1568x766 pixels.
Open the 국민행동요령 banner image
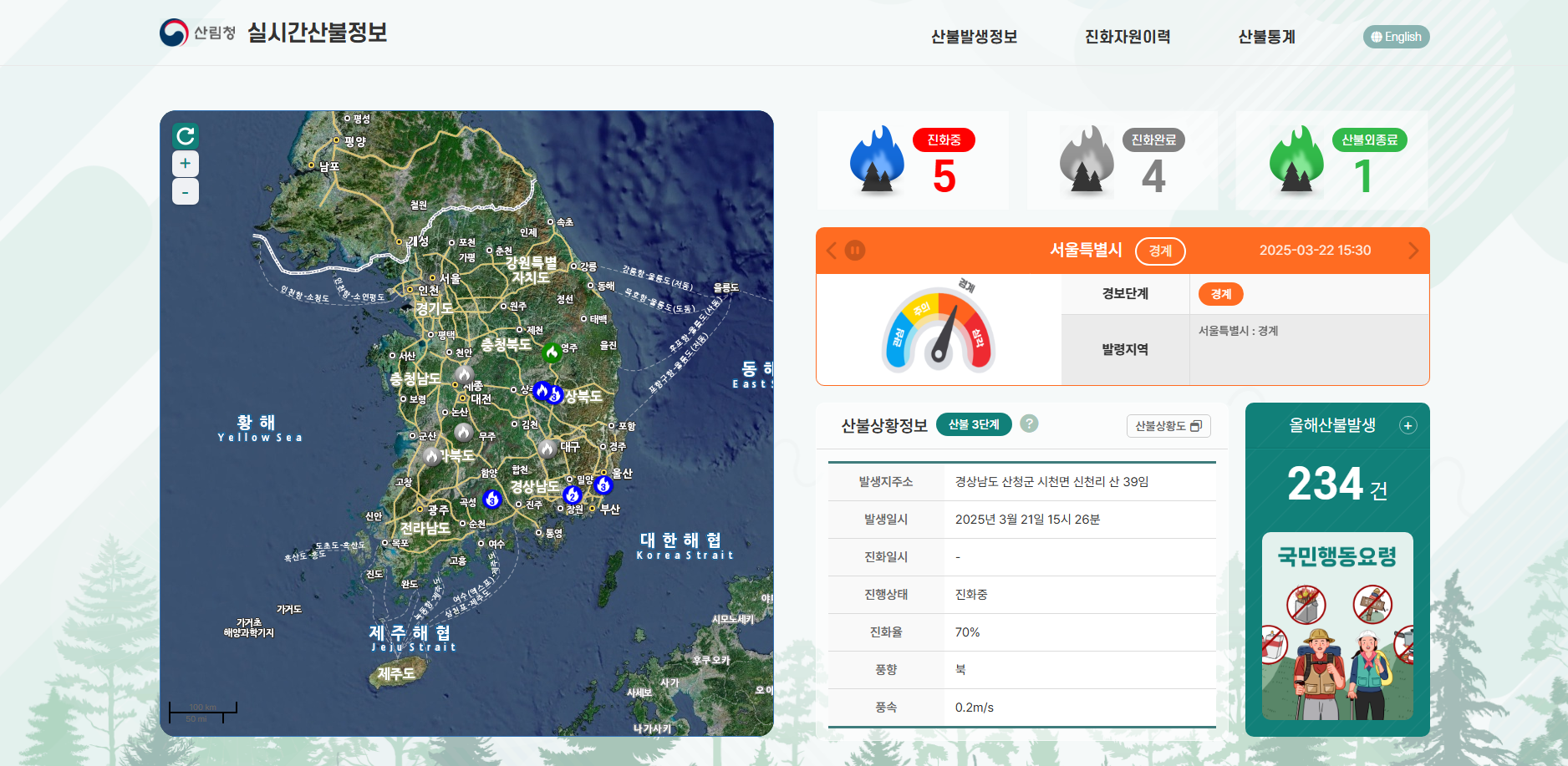point(1337,626)
